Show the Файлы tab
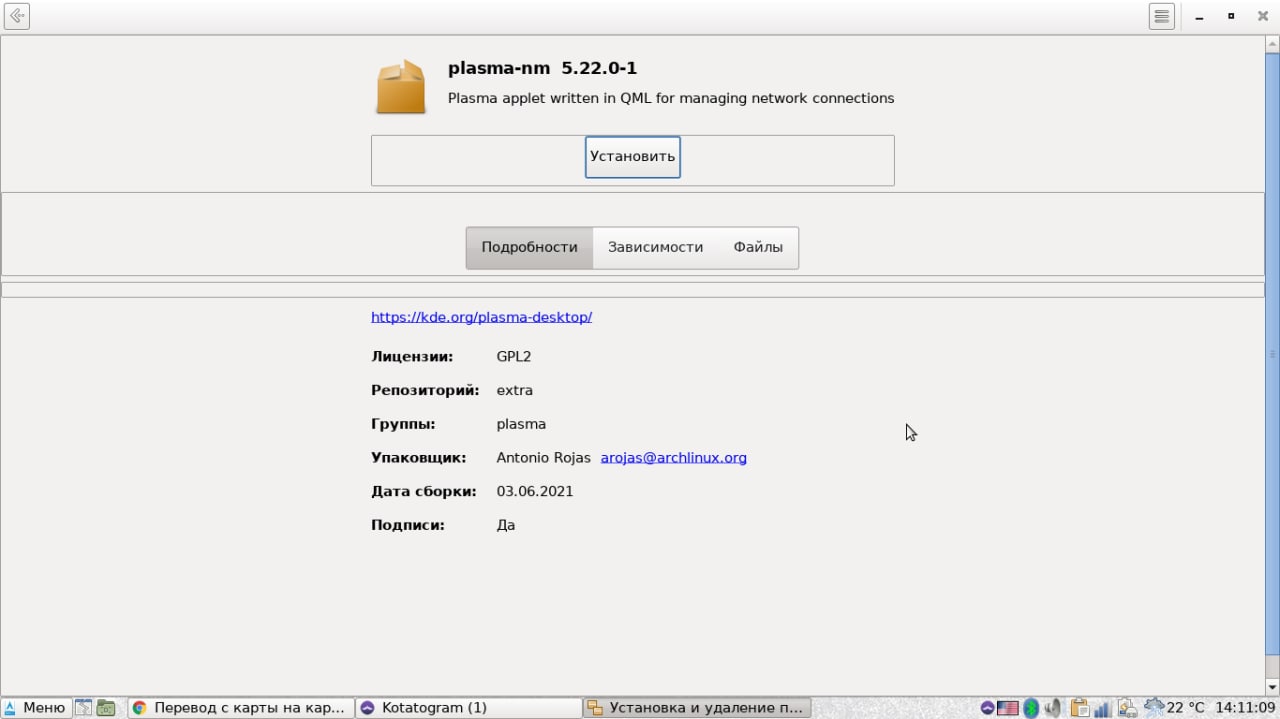The height and width of the screenshot is (719, 1280). tap(758, 247)
